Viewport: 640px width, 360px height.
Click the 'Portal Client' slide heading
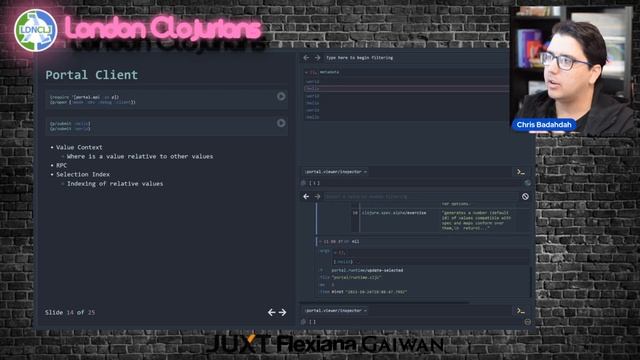click(91, 75)
